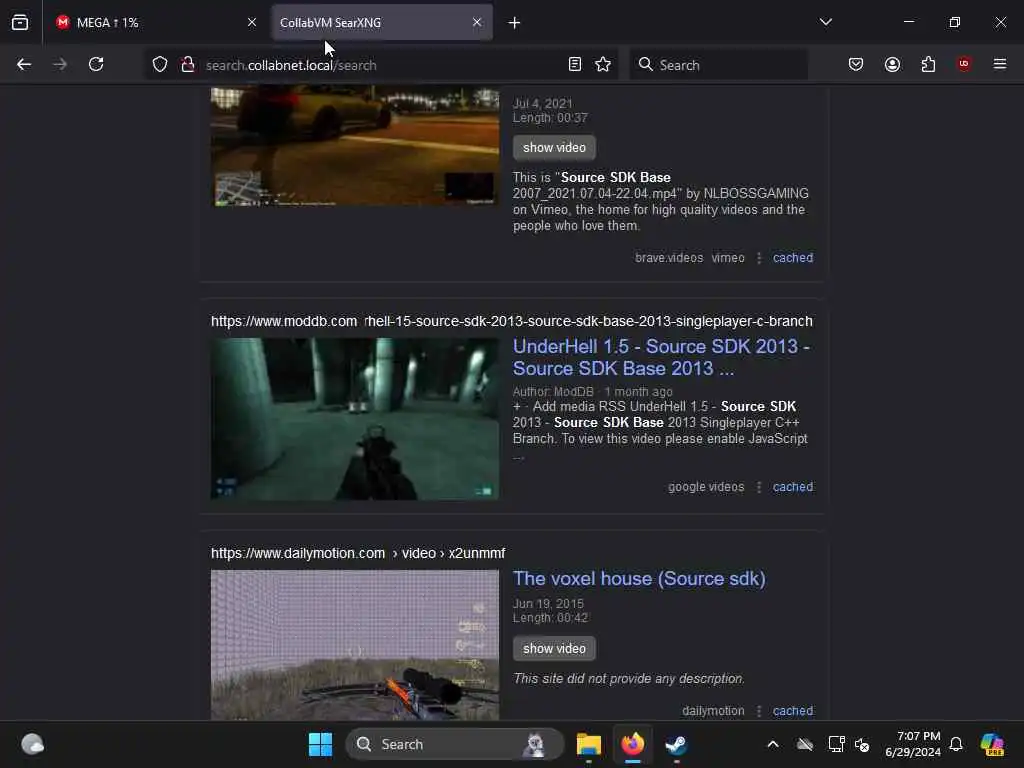This screenshot has height=768, width=1024.
Task: Open the Windows Start menu
Action: pyautogui.click(x=320, y=744)
